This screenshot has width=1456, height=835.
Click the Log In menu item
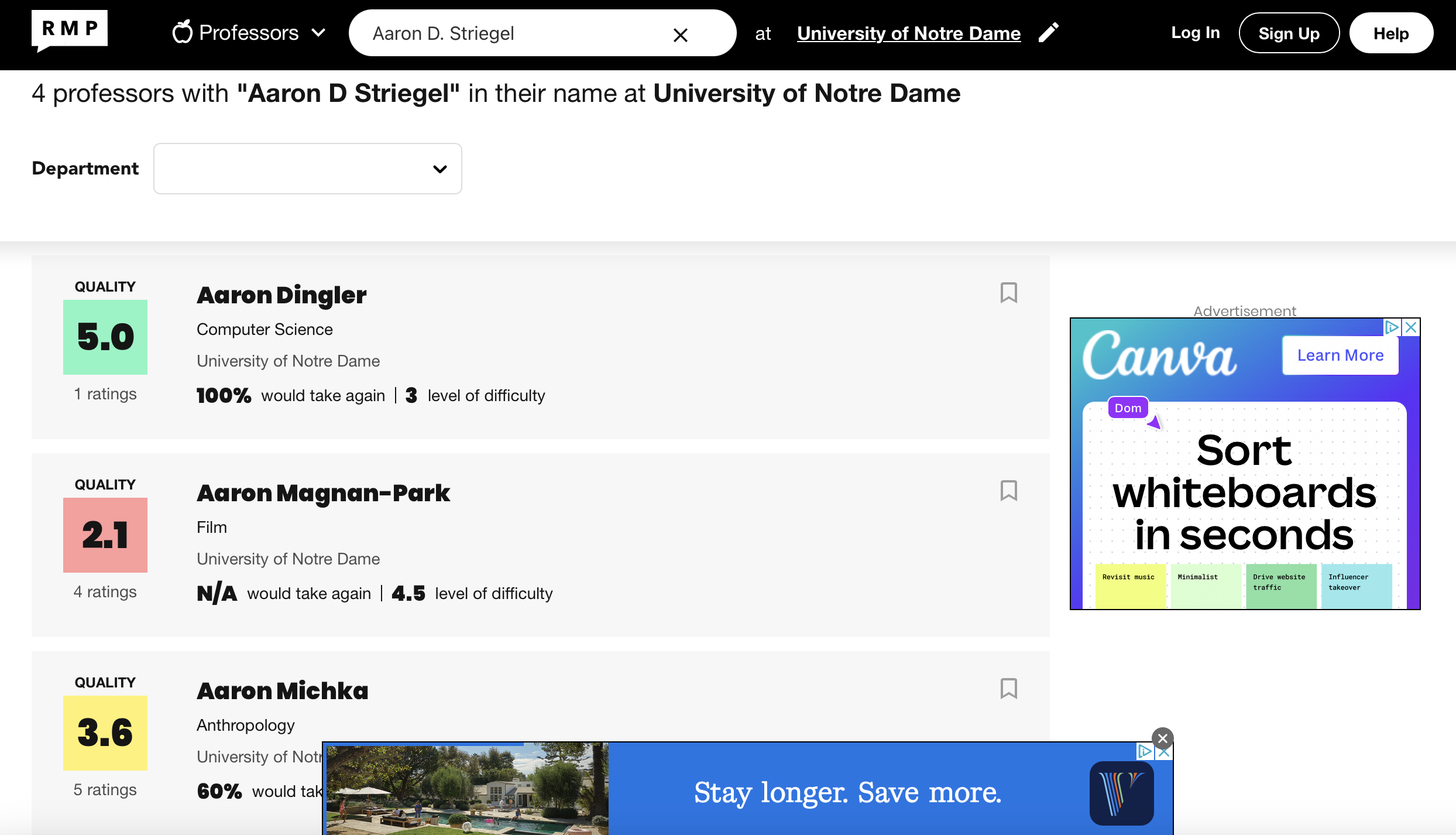click(x=1195, y=33)
